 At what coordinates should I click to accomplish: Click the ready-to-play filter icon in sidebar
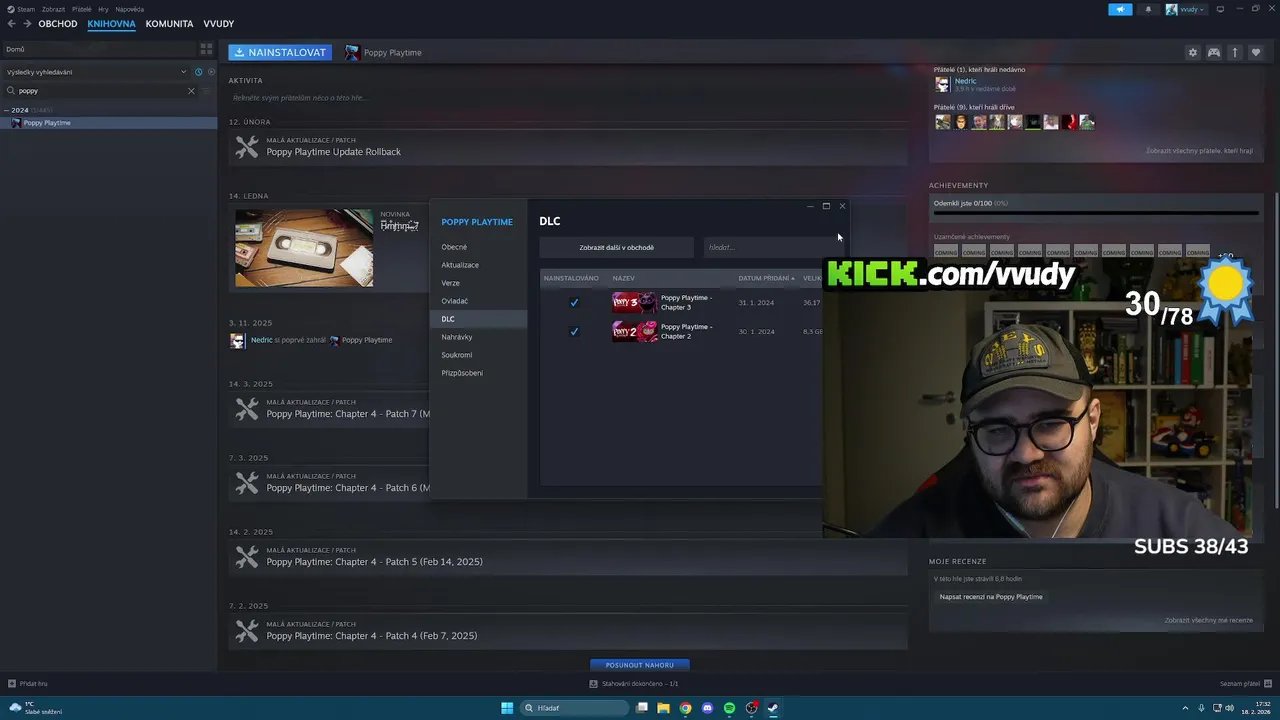click(210, 72)
